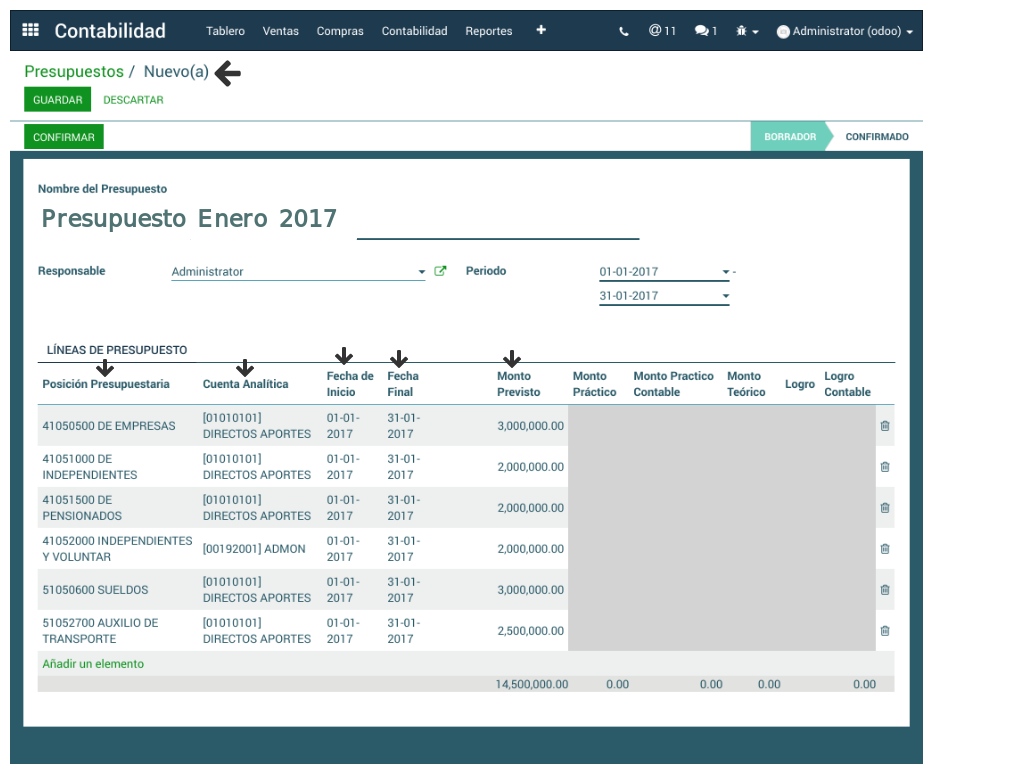Viewport: 1023px width, 767px height.
Task: Click the phone call icon in navbar
Action: click(624, 31)
